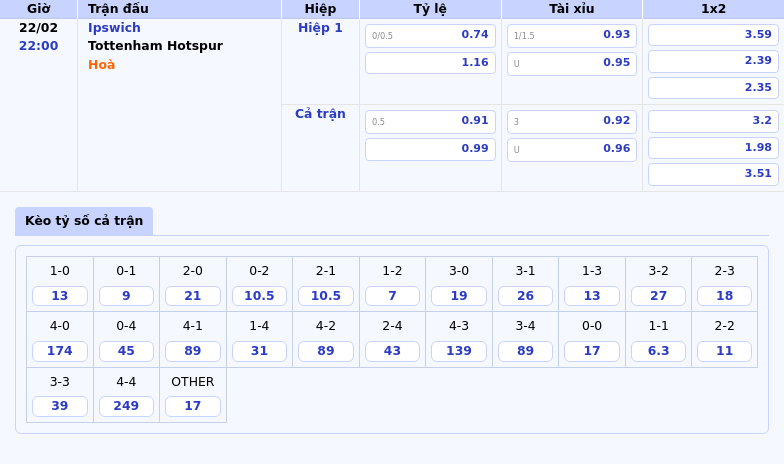Click Tottenham Hotspur team name
The width and height of the screenshot is (784, 464).
click(155, 46)
